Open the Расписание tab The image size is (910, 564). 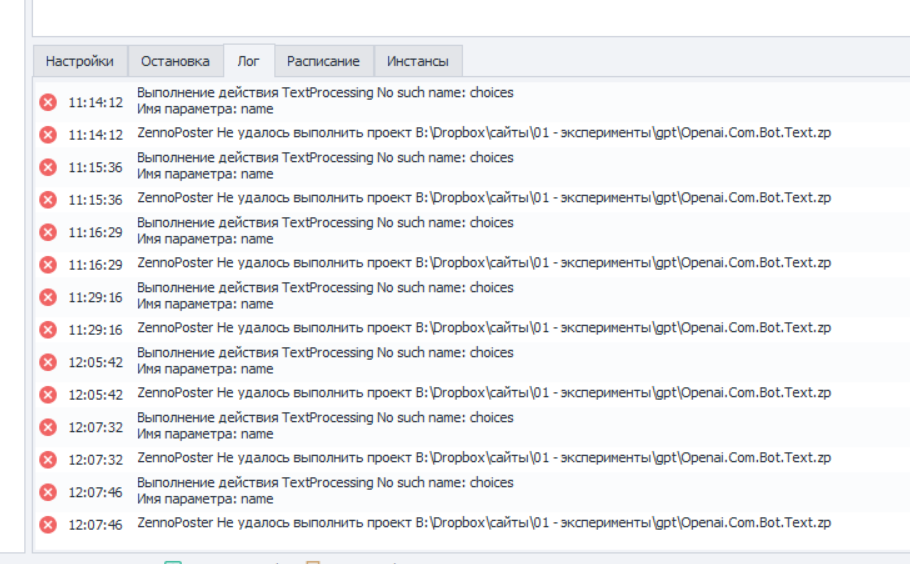323,61
